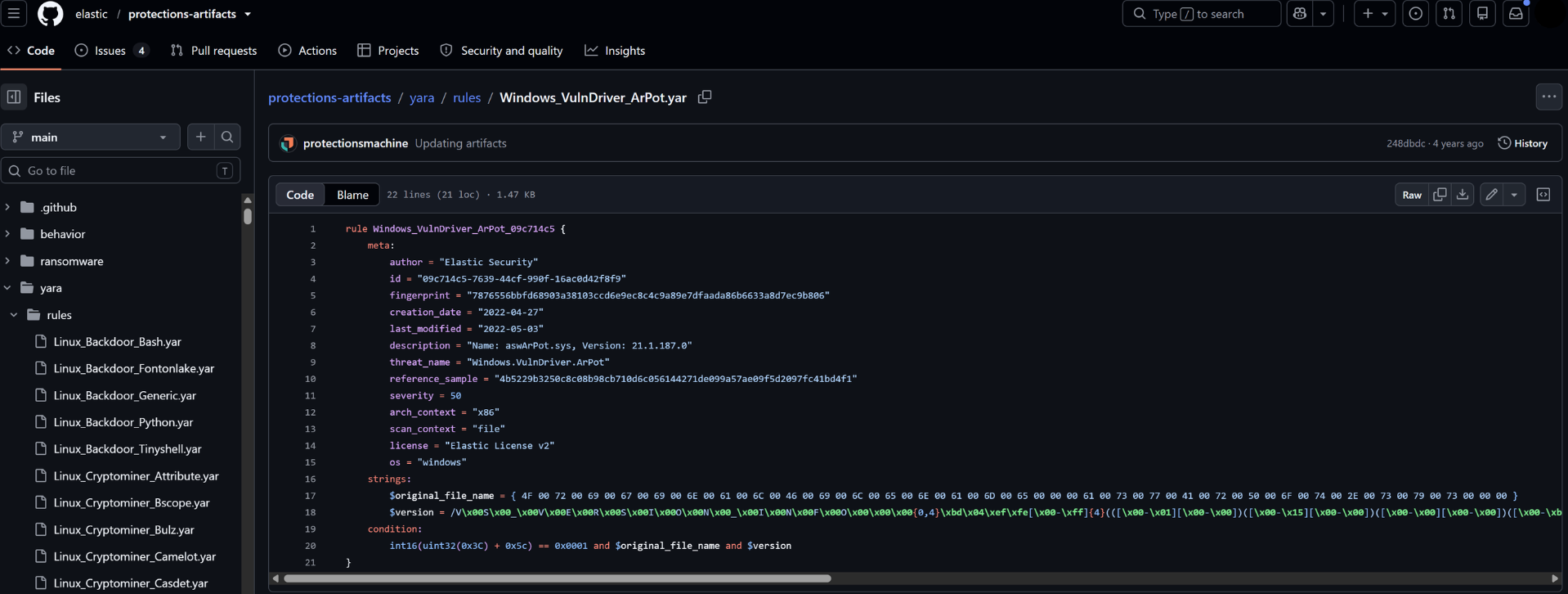The height and width of the screenshot is (594, 1568).
Task: Go to the GitHub homepage logo
Action: pyautogui.click(x=50, y=13)
